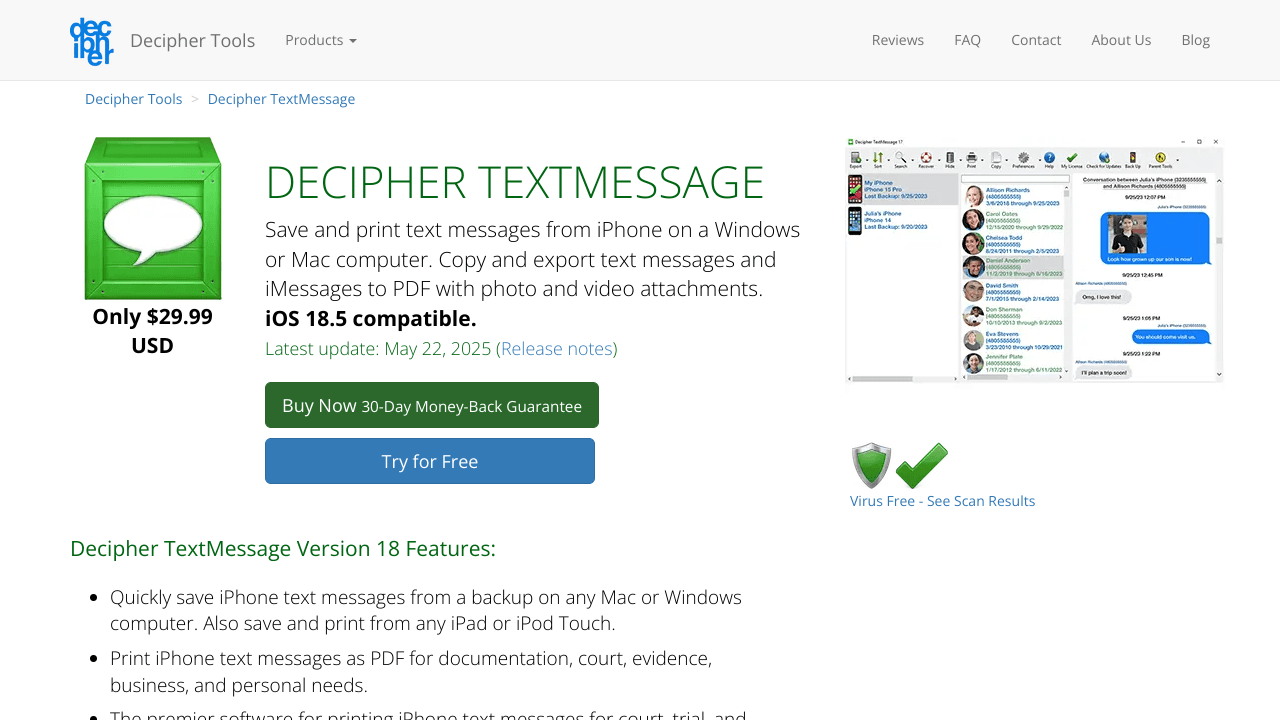
Task: Expand the Products dropdown menu
Action: pyautogui.click(x=321, y=40)
